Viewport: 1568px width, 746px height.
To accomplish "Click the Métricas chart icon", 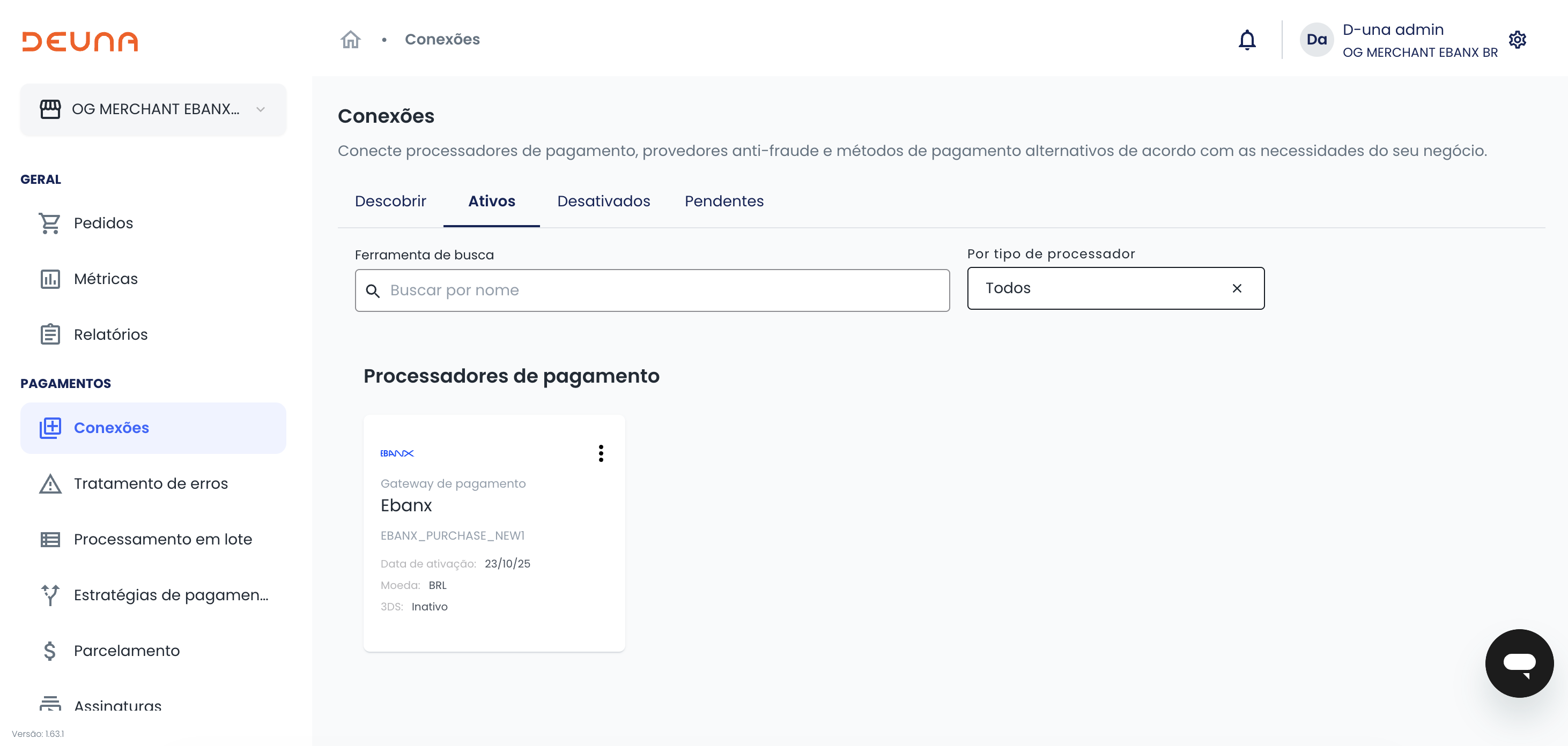I will point(50,279).
